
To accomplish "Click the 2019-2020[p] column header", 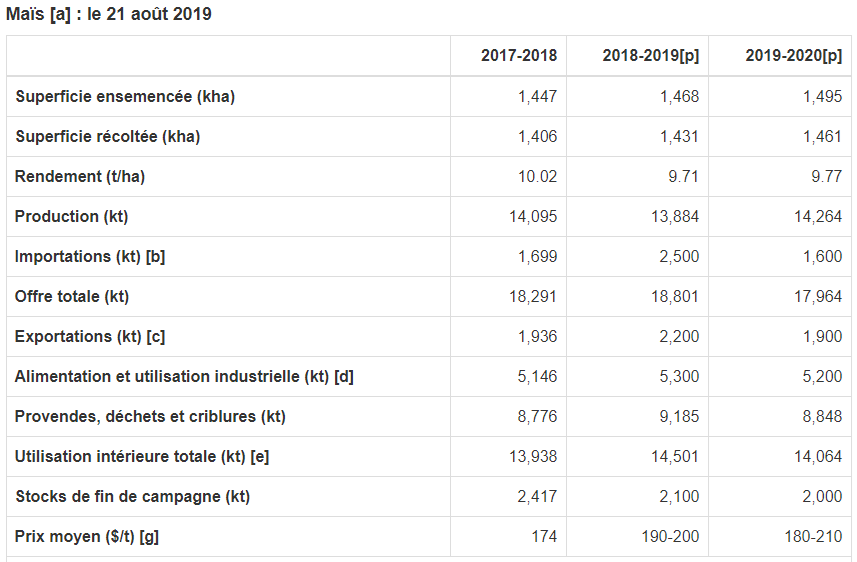I will point(793,56).
